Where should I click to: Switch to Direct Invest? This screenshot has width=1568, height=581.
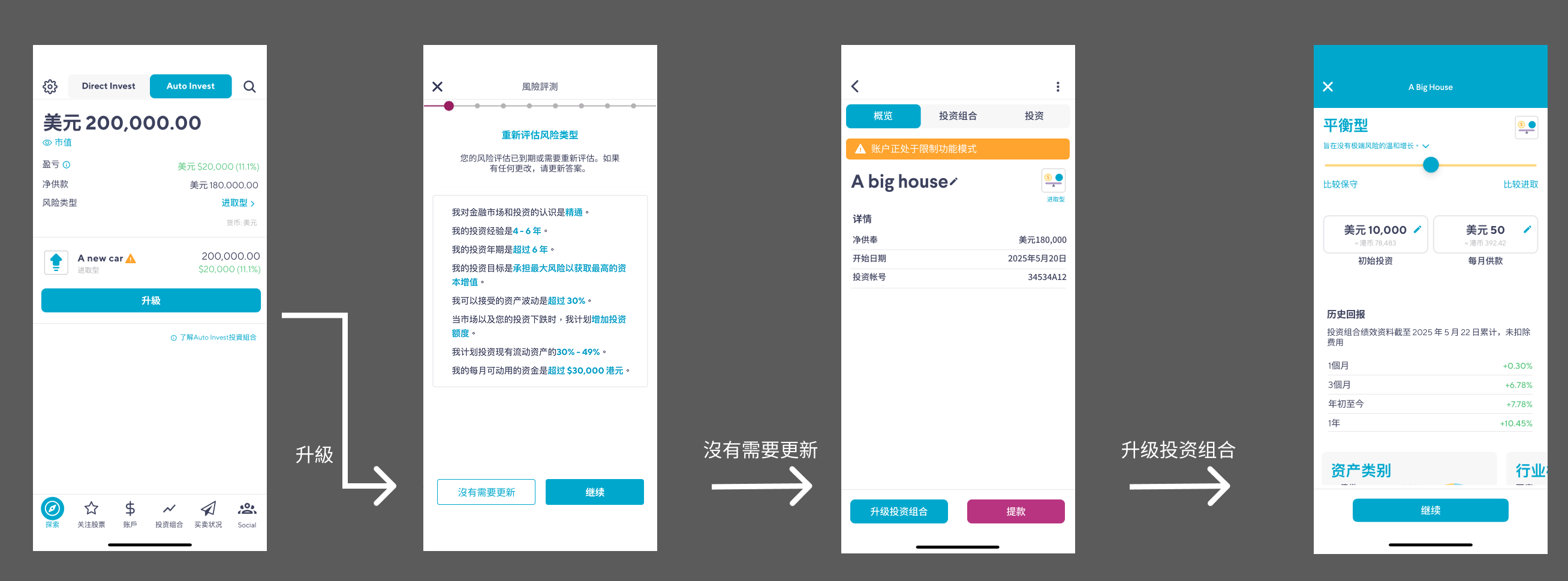pyautogui.click(x=109, y=86)
